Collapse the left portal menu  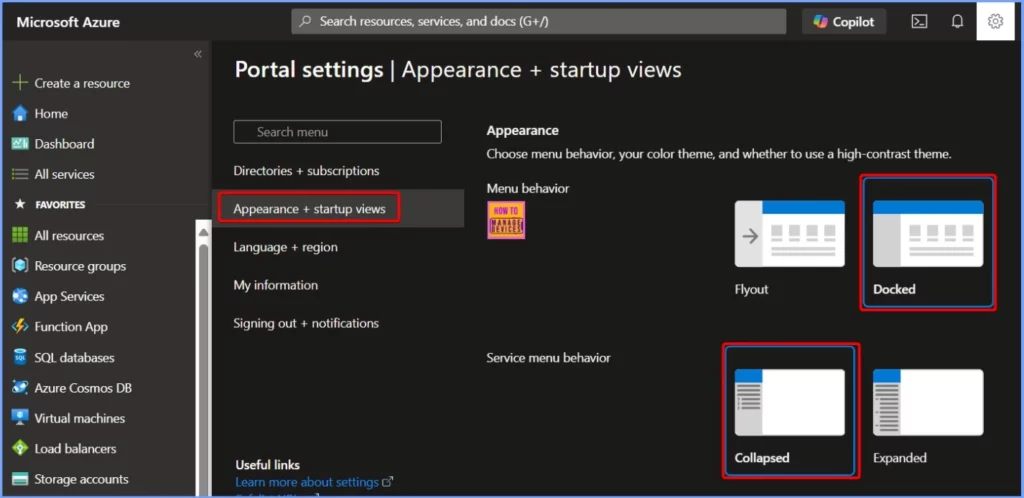point(198,54)
